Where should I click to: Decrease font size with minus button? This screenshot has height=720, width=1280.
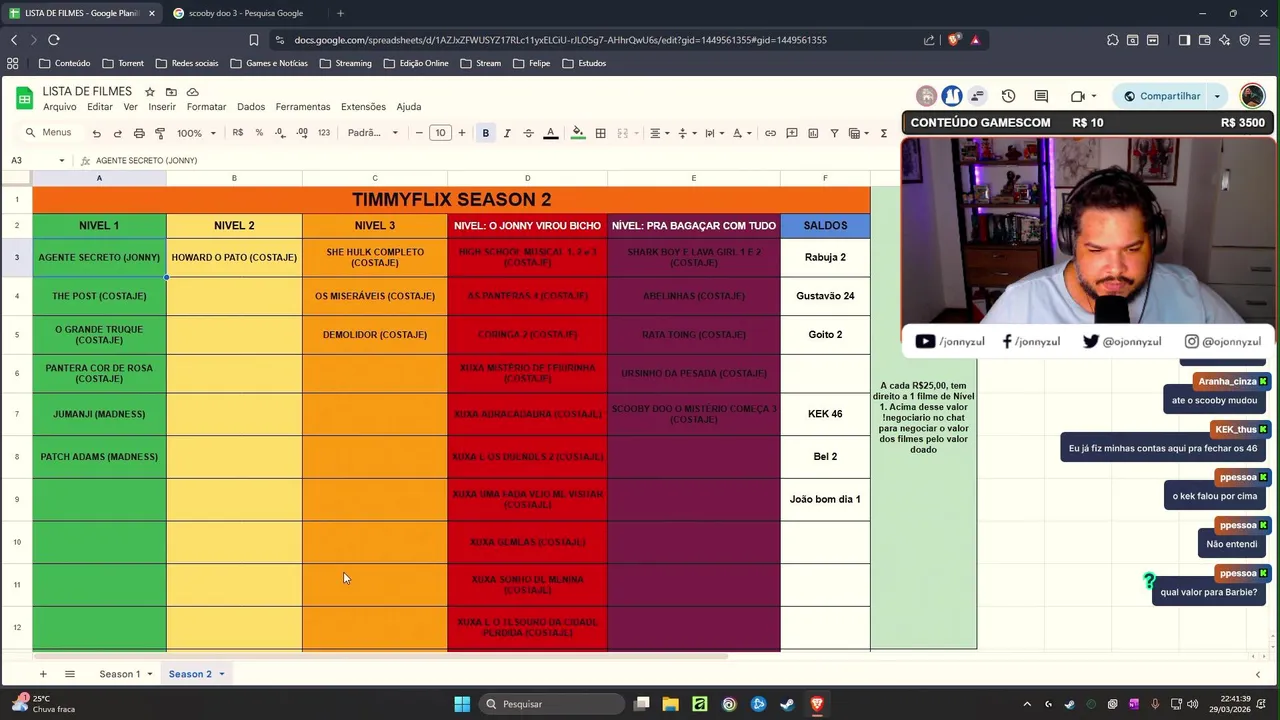(x=419, y=133)
